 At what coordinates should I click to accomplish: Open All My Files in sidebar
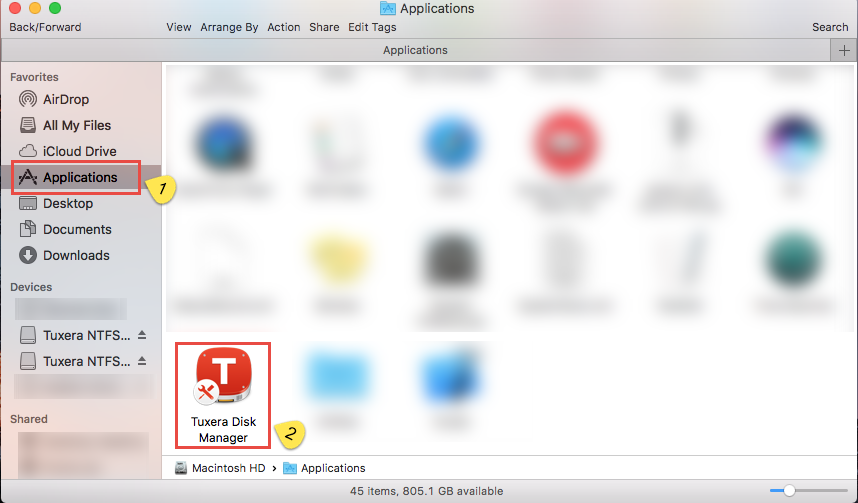pos(76,125)
